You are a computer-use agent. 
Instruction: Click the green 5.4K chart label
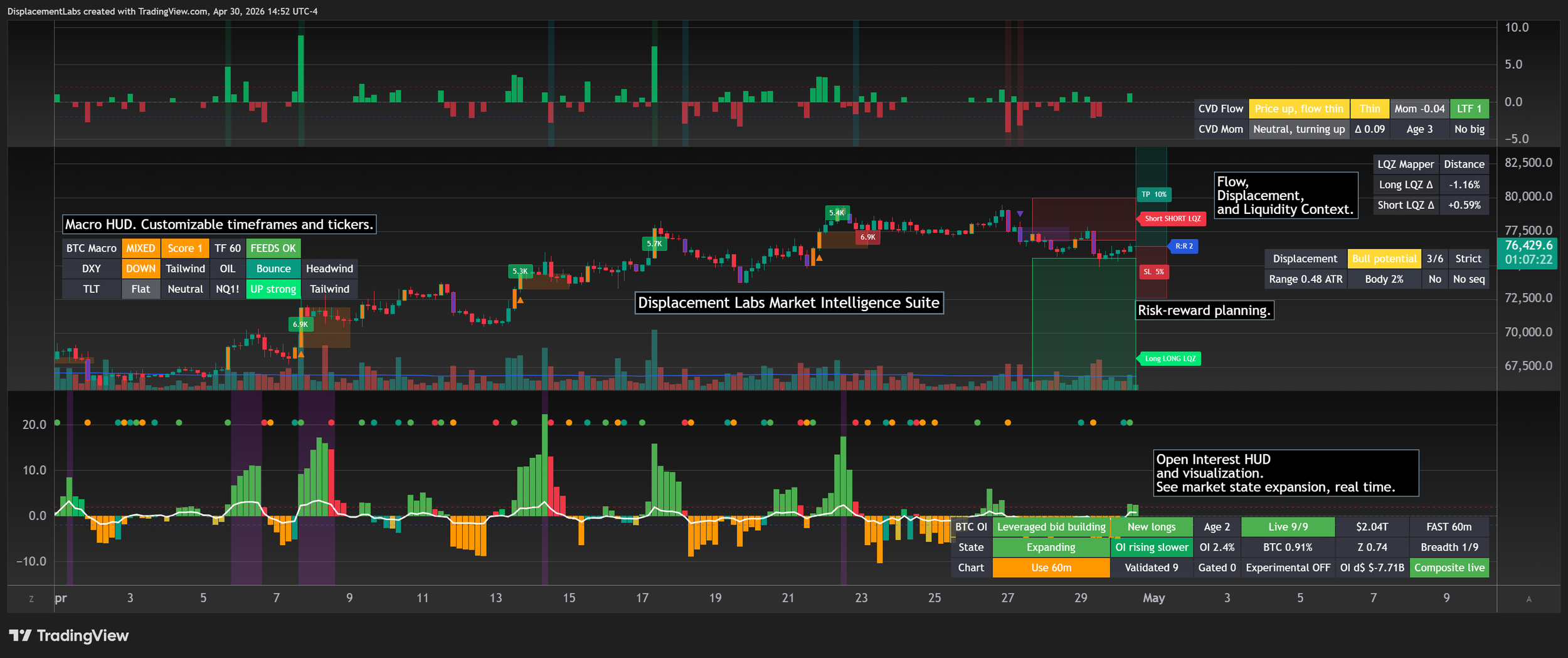click(x=837, y=213)
